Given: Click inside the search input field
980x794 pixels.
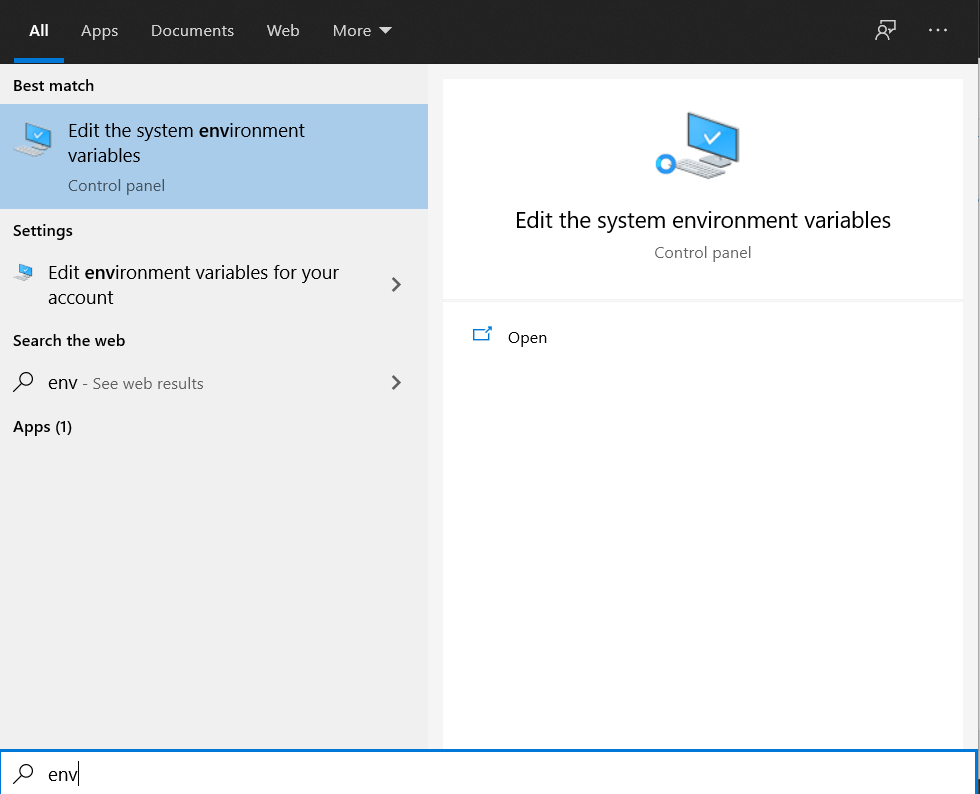Looking at the screenshot, I should [200, 774].
